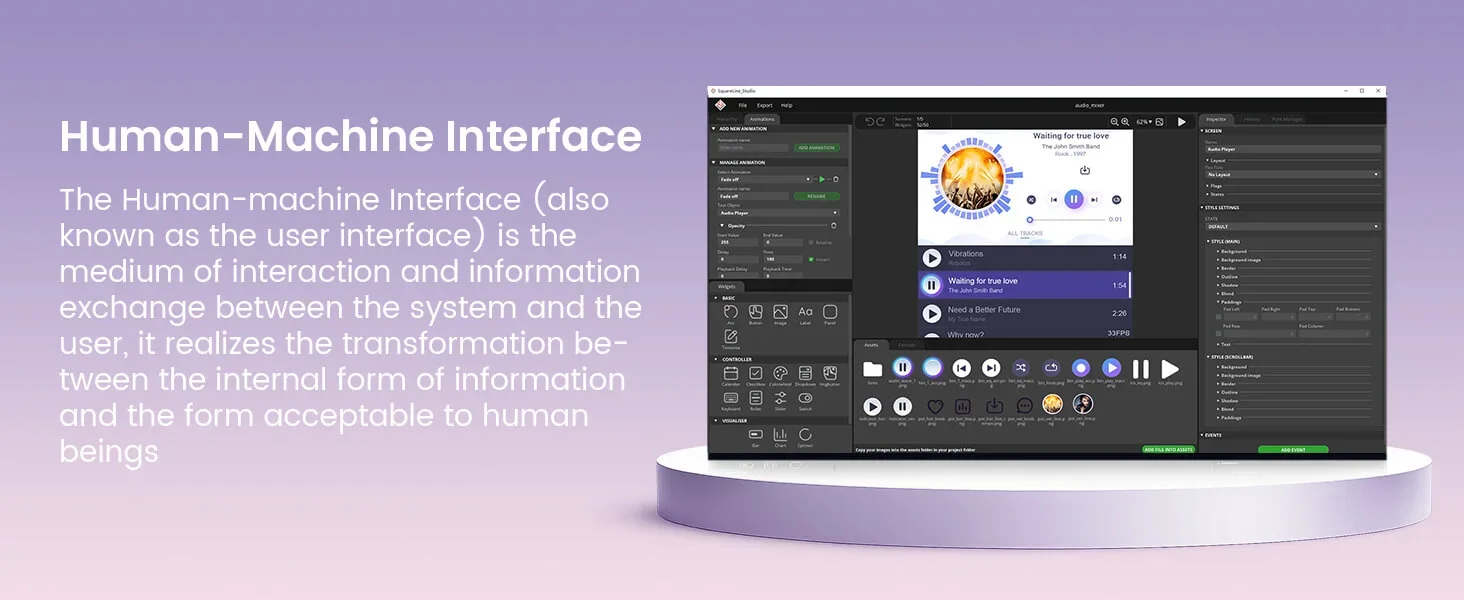Screen dimensions: 1464x600
Task: Zoom in on the canvas
Action: pos(1126,122)
